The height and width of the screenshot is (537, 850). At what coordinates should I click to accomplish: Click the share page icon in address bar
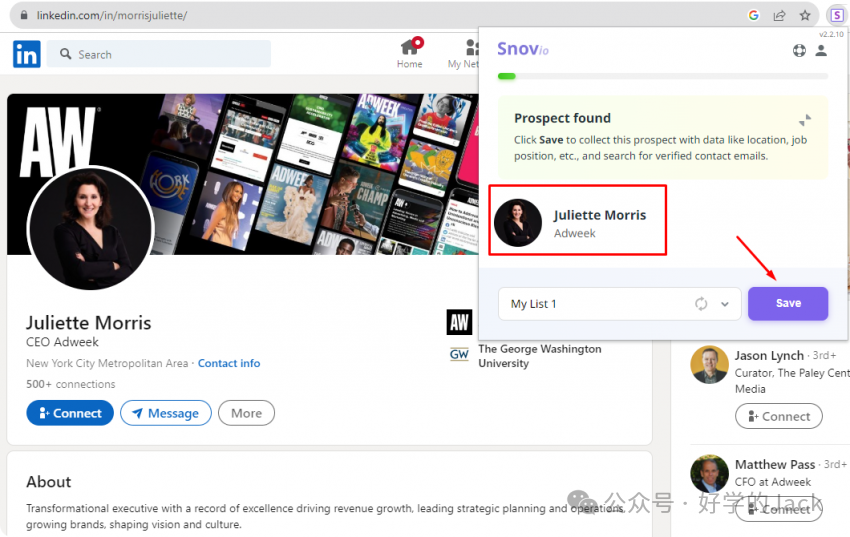coord(779,15)
